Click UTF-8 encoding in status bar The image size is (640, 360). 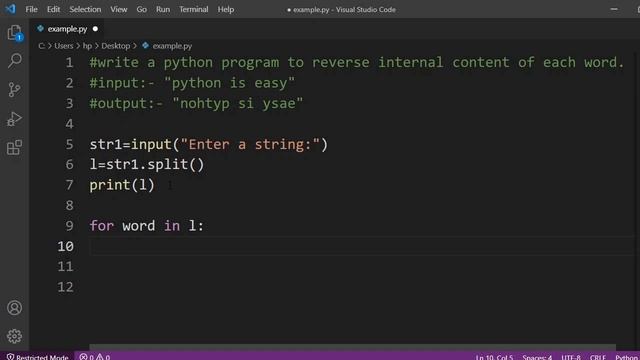click(571, 357)
